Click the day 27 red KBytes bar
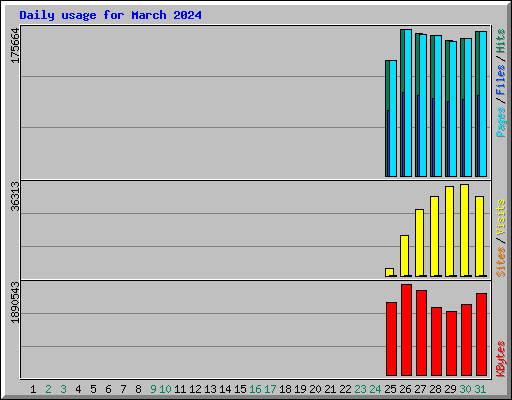The image size is (512, 400). click(421, 333)
